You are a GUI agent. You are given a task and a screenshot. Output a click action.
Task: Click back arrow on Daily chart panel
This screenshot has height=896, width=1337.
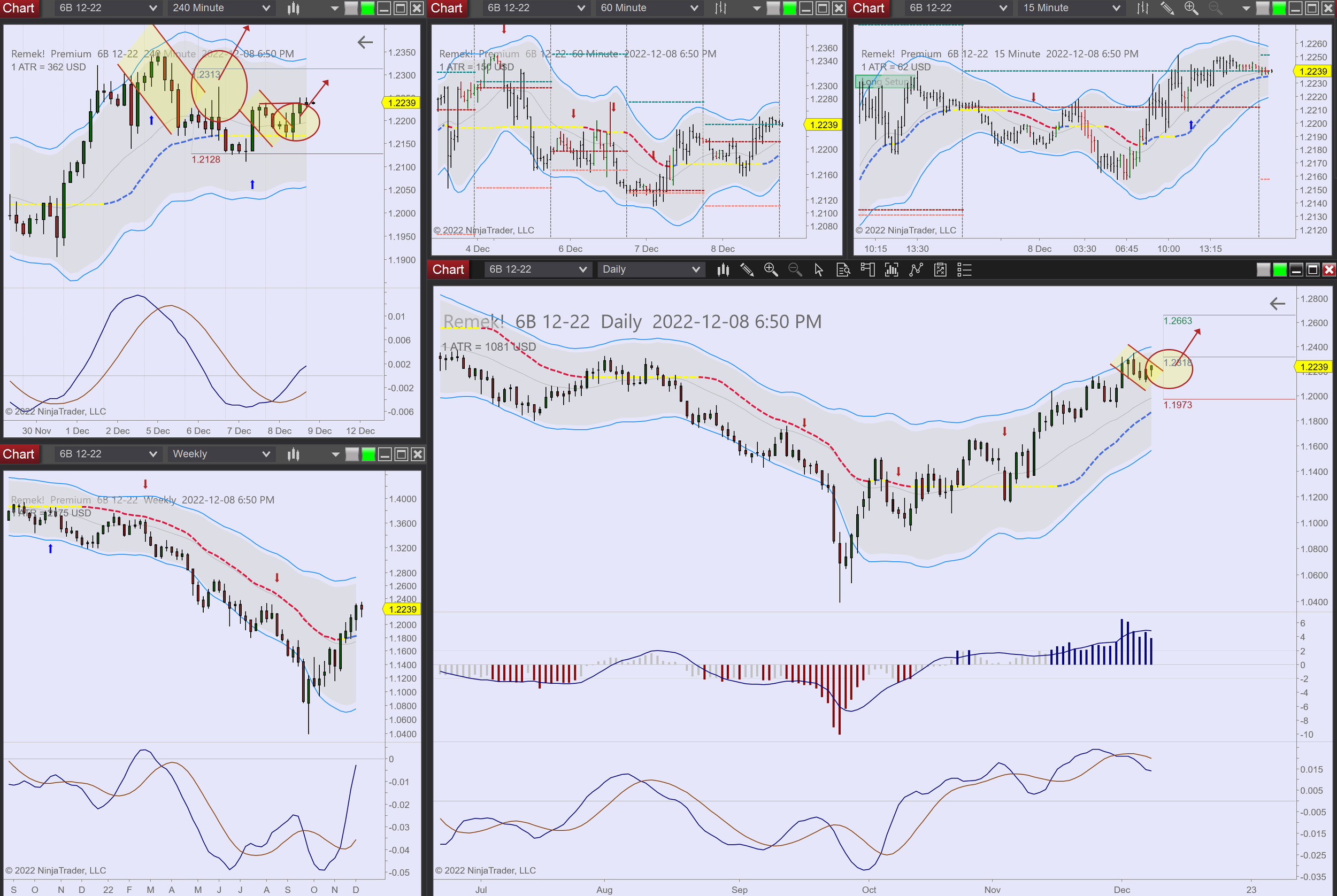coord(1277,304)
